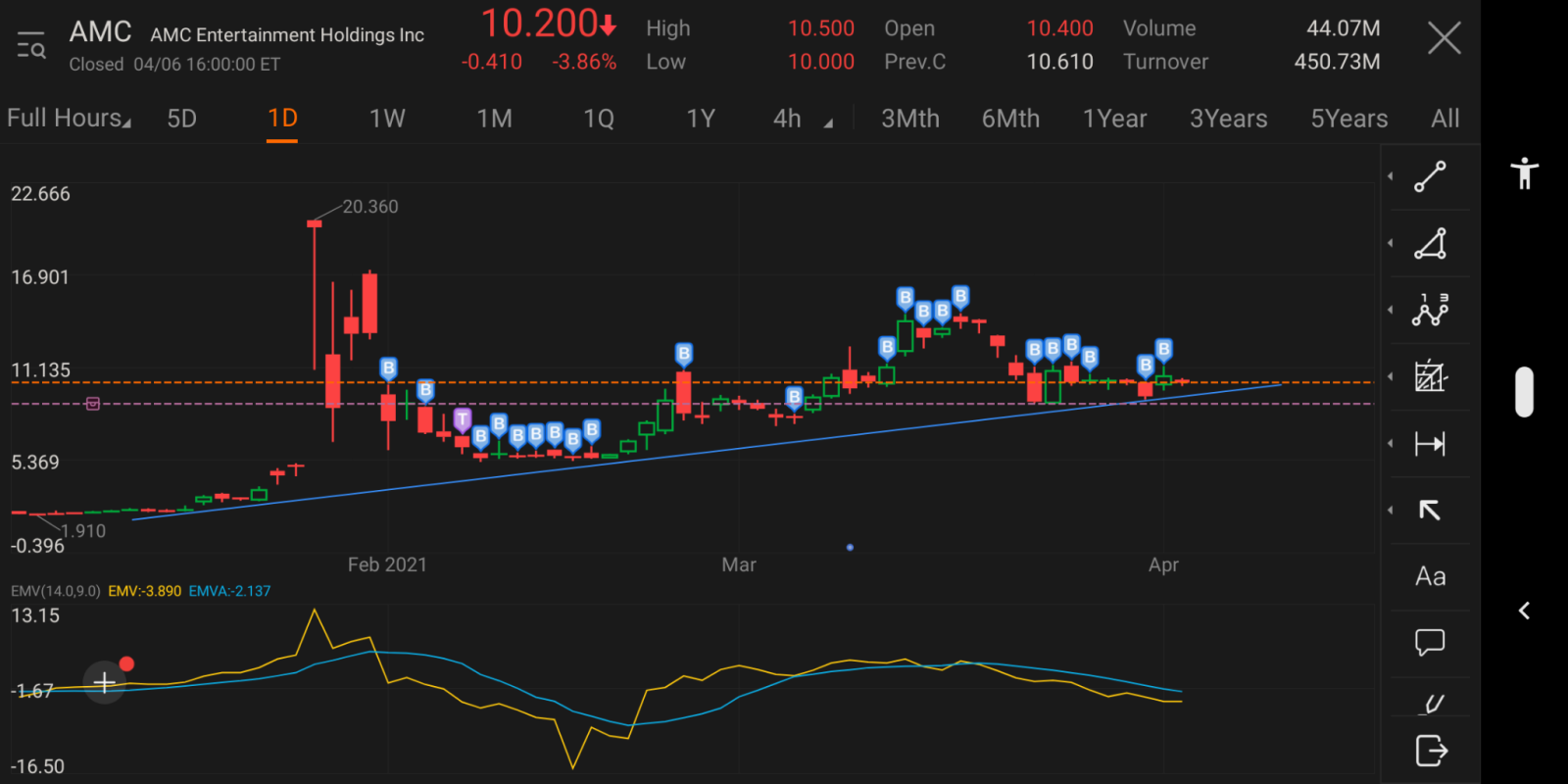
Task: Select the arrow marker tool
Action: [x=1430, y=510]
